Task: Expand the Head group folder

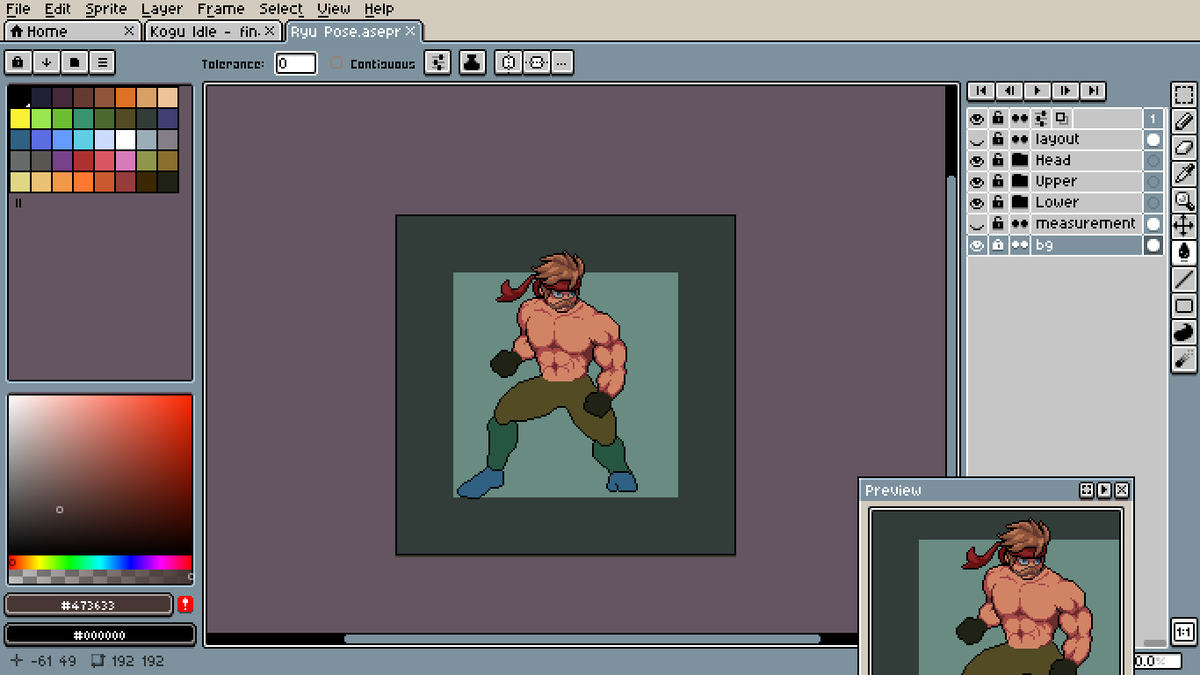Action: [x=1019, y=160]
